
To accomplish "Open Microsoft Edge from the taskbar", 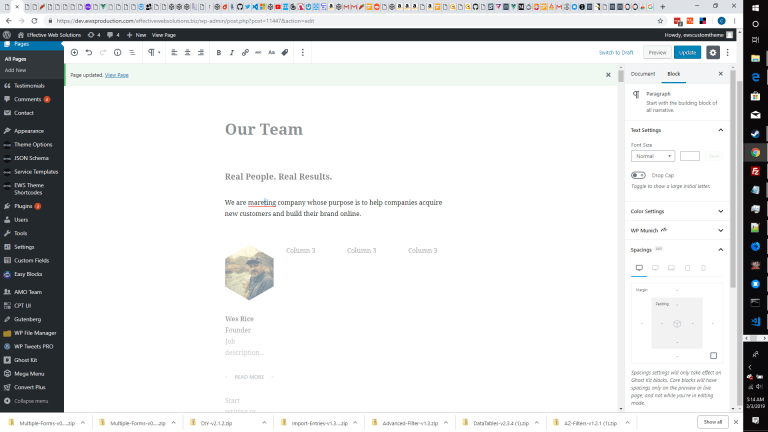I will click(x=755, y=77).
